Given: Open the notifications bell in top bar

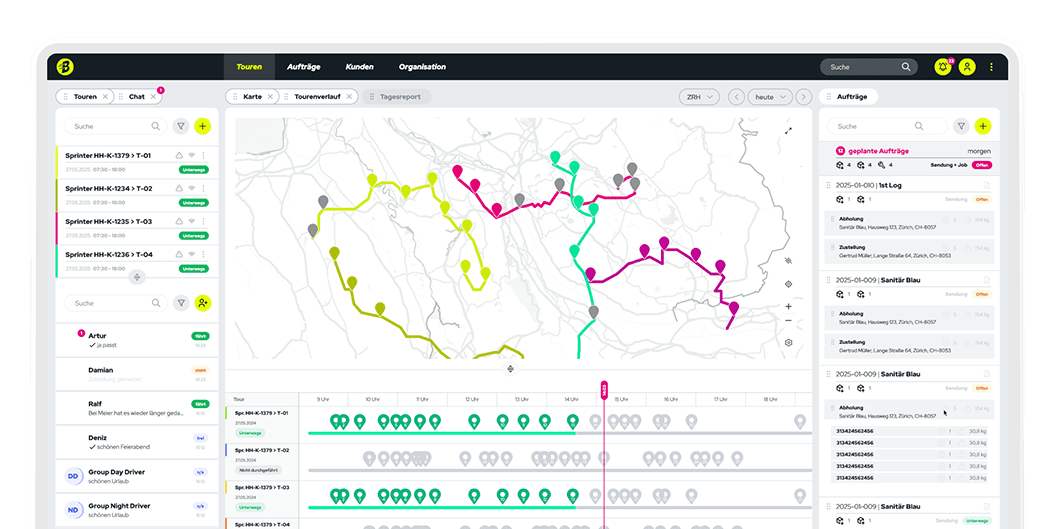Looking at the screenshot, I should click(x=943, y=67).
